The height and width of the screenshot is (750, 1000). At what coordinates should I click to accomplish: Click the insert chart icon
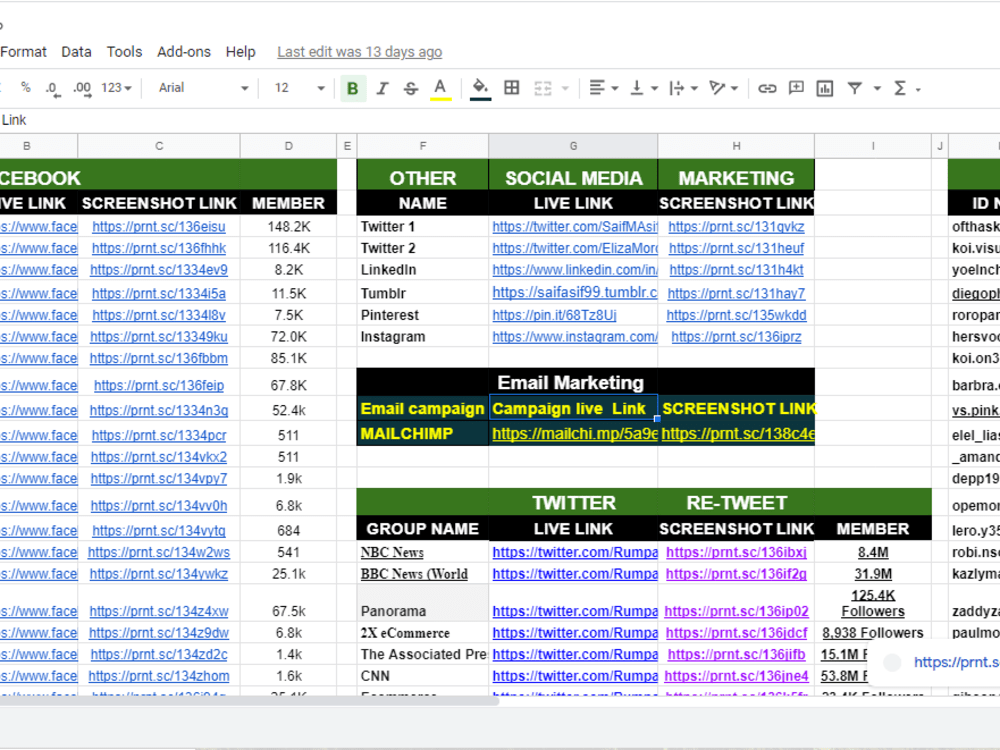tap(825, 88)
